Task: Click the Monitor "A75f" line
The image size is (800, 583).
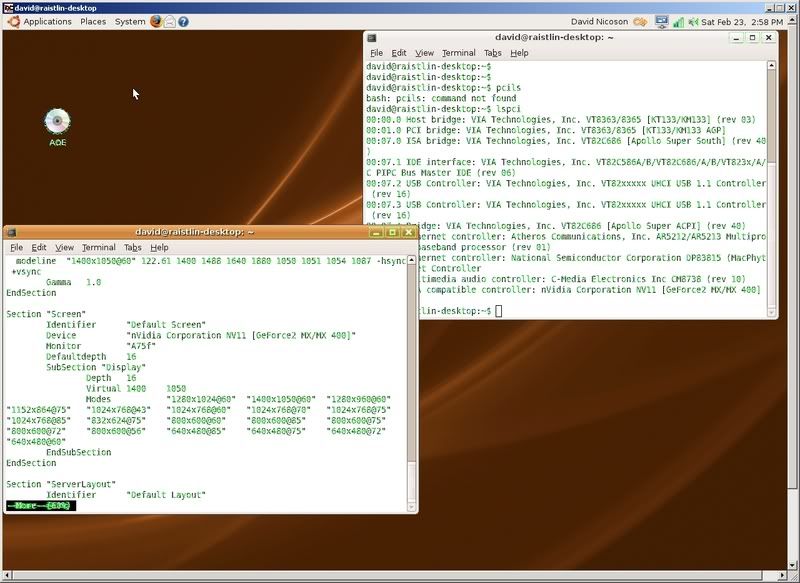Action: [101, 346]
